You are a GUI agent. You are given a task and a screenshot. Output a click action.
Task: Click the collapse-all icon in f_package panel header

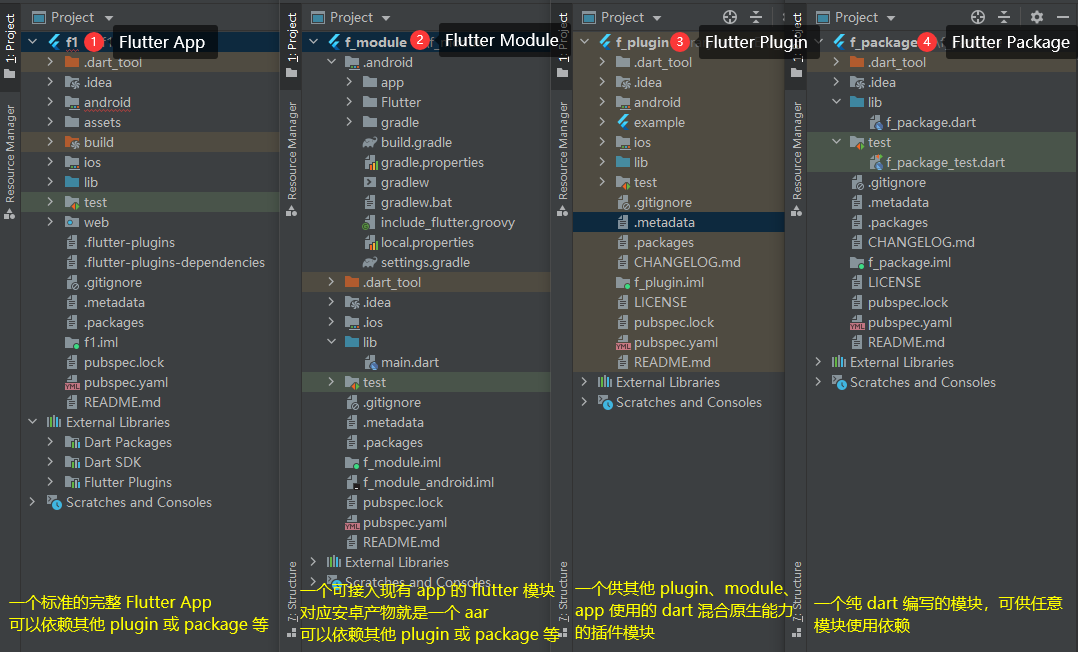click(x=1004, y=17)
